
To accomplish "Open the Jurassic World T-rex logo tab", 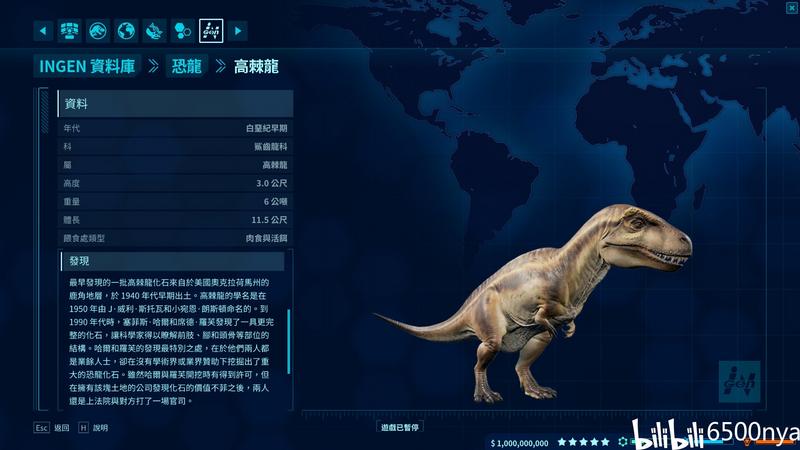I will (97, 31).
